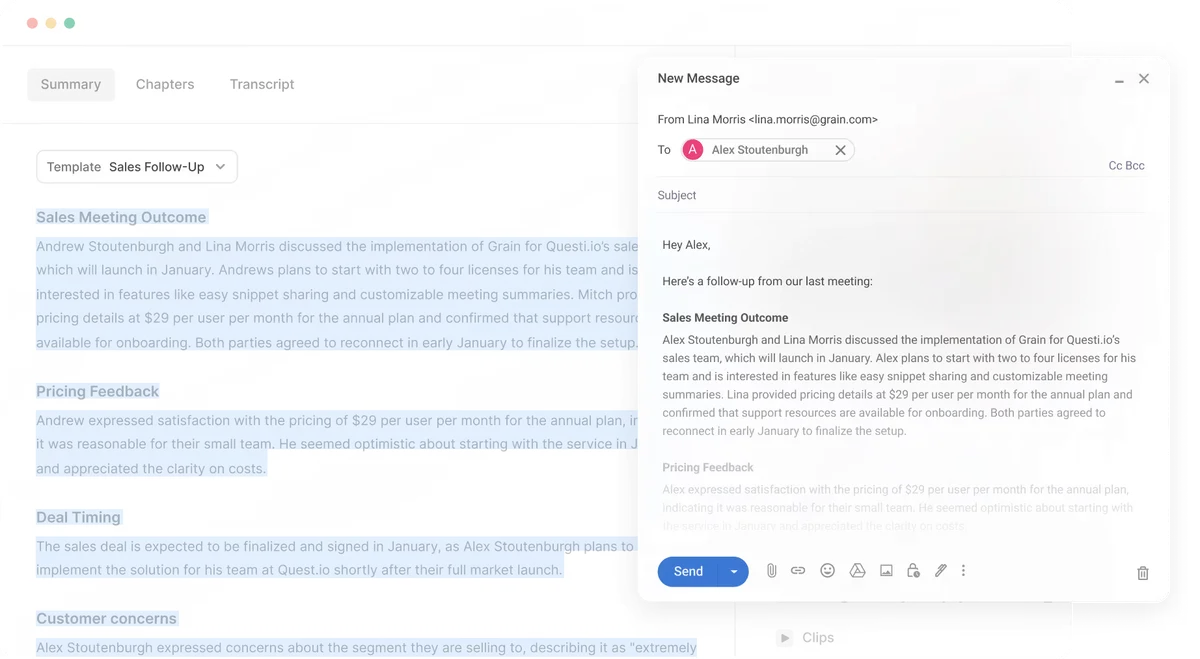
Task: Attach a file with the paperclip icon
Action: (x=771, y=570)
